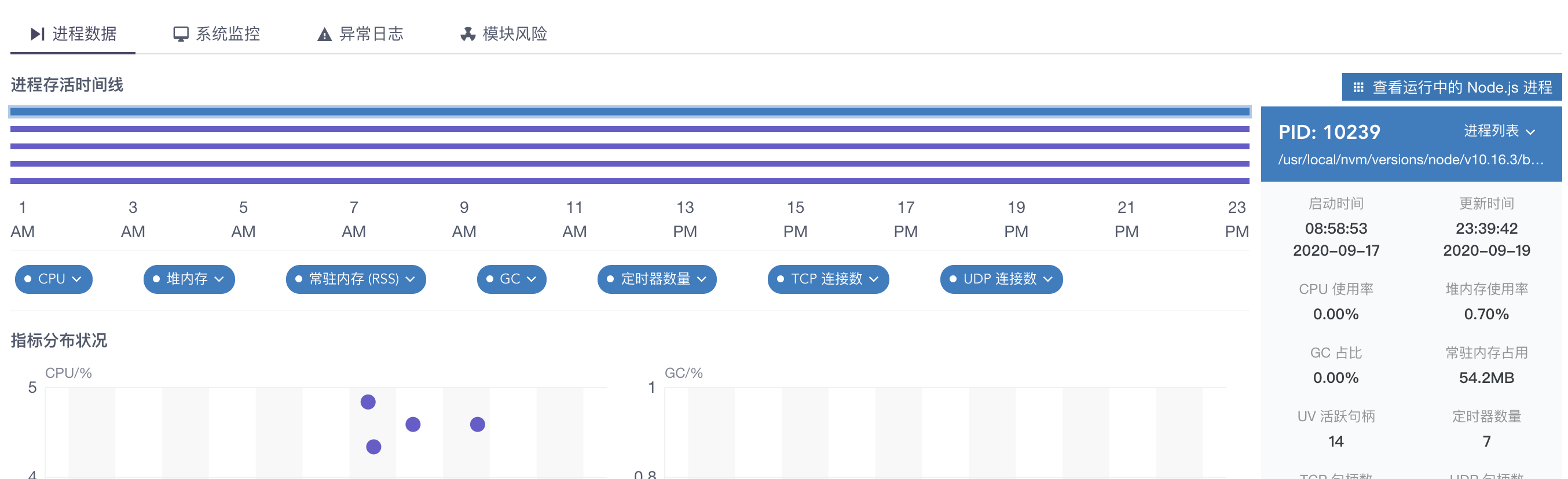Expand the 进程列表 dropdown
The width and height of the screenshot is (1568, 479).
[x=1499, y=131]
